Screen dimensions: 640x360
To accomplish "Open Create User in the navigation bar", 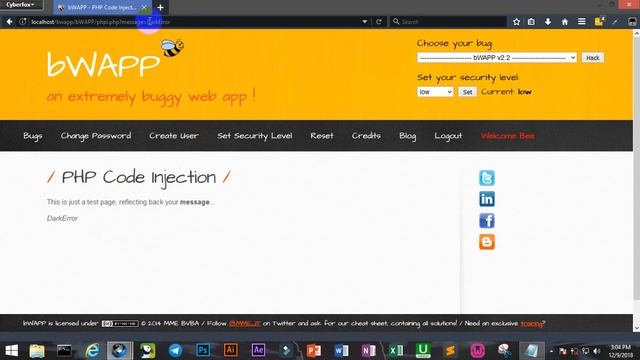I will (x=174, y=136).
